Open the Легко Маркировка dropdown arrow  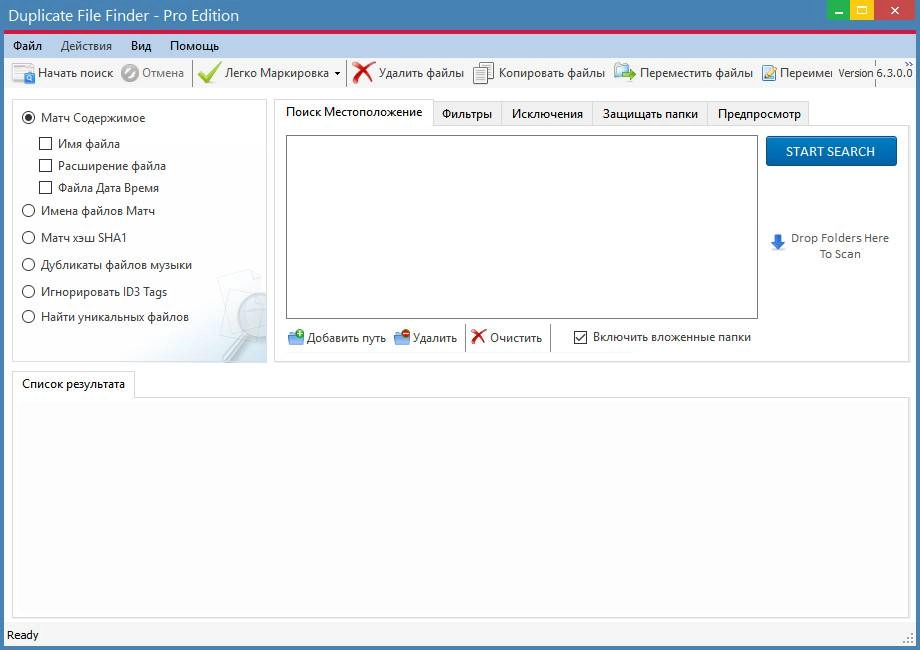pyautogui.click(x=337, y=73)
